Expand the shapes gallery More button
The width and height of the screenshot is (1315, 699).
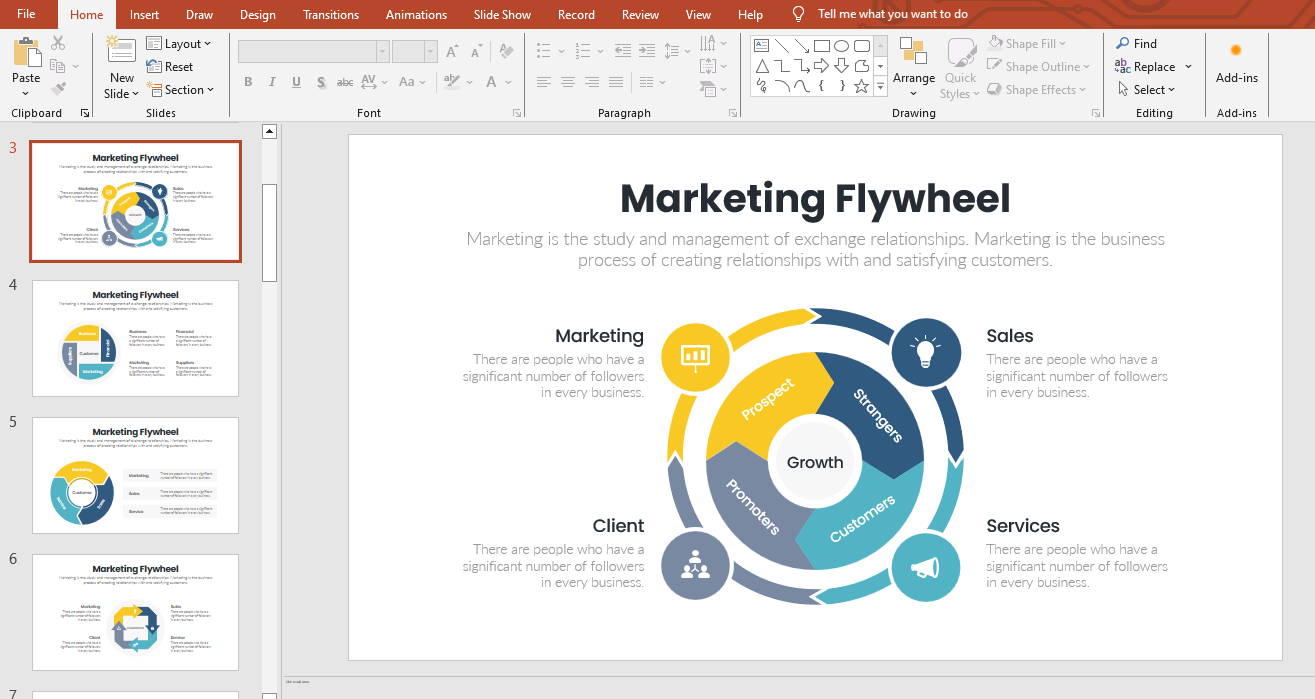[880, 88]
